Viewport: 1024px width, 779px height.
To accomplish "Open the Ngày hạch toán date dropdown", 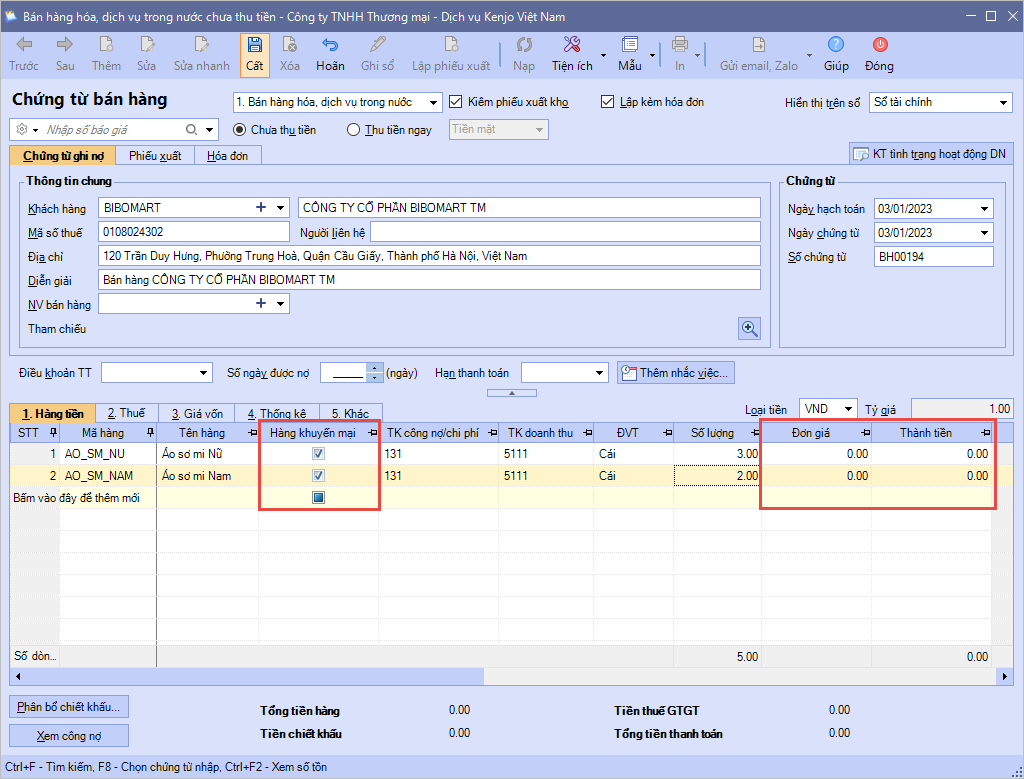I will (x=985, y=209).
